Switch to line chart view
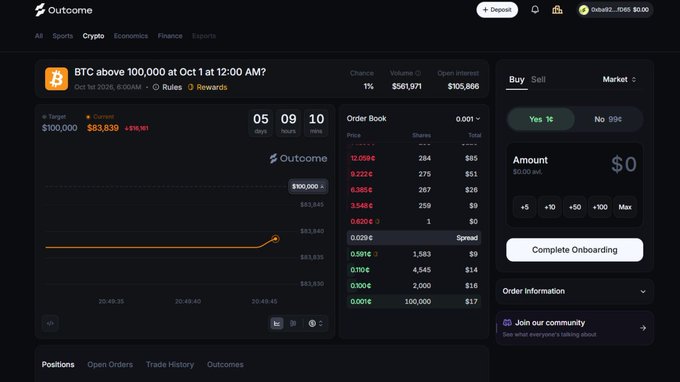This screenshot has height=382, width=680. click(277, 323)
